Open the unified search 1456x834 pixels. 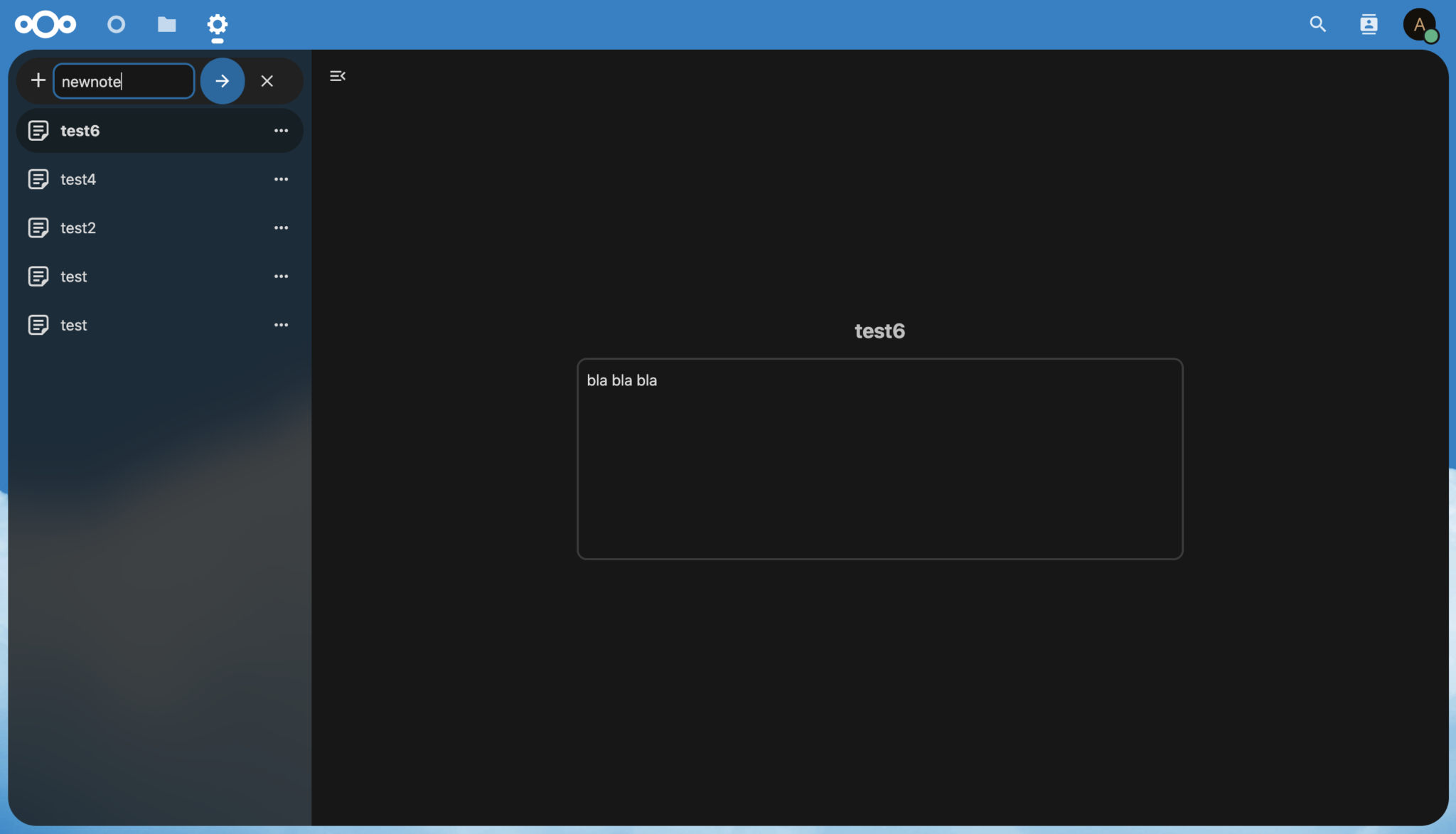[x=1318, y=24]
